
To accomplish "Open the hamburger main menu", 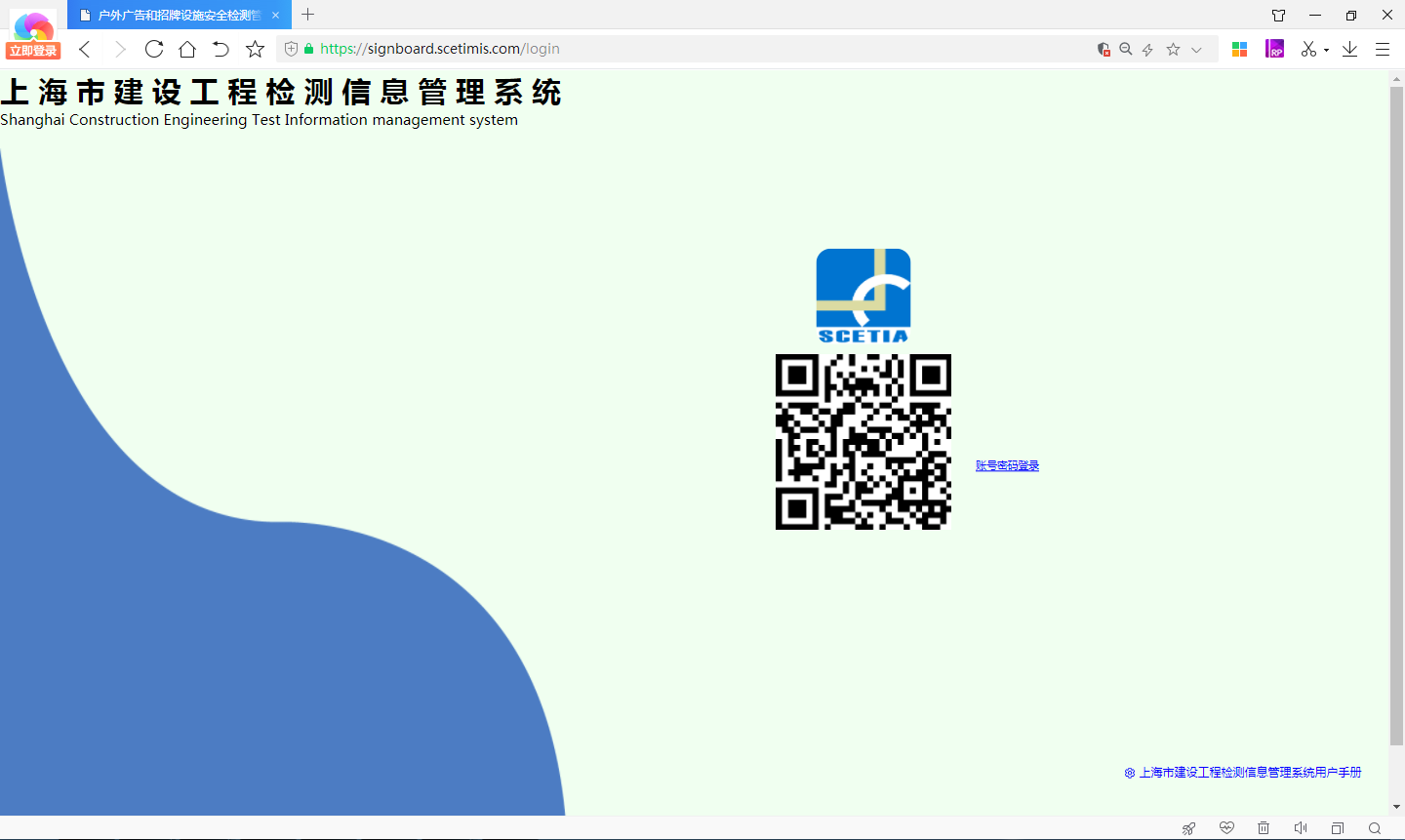I will click(x=1383, y=49).
